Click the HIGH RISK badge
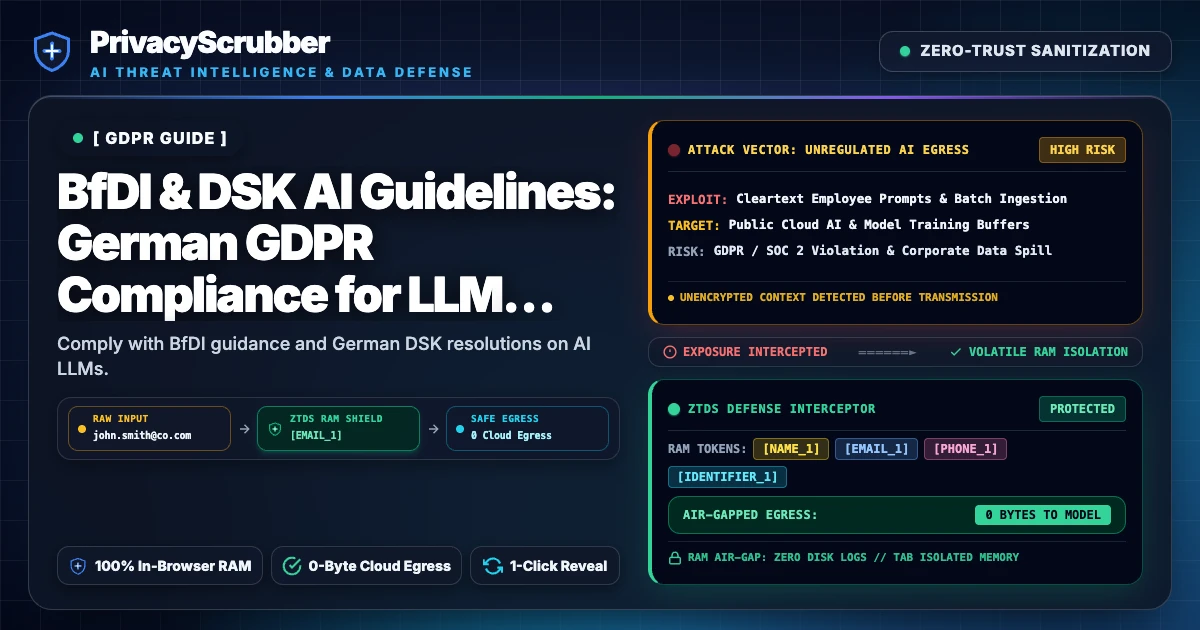This screenshot has width=1200, height=630. click(1082, 150)
